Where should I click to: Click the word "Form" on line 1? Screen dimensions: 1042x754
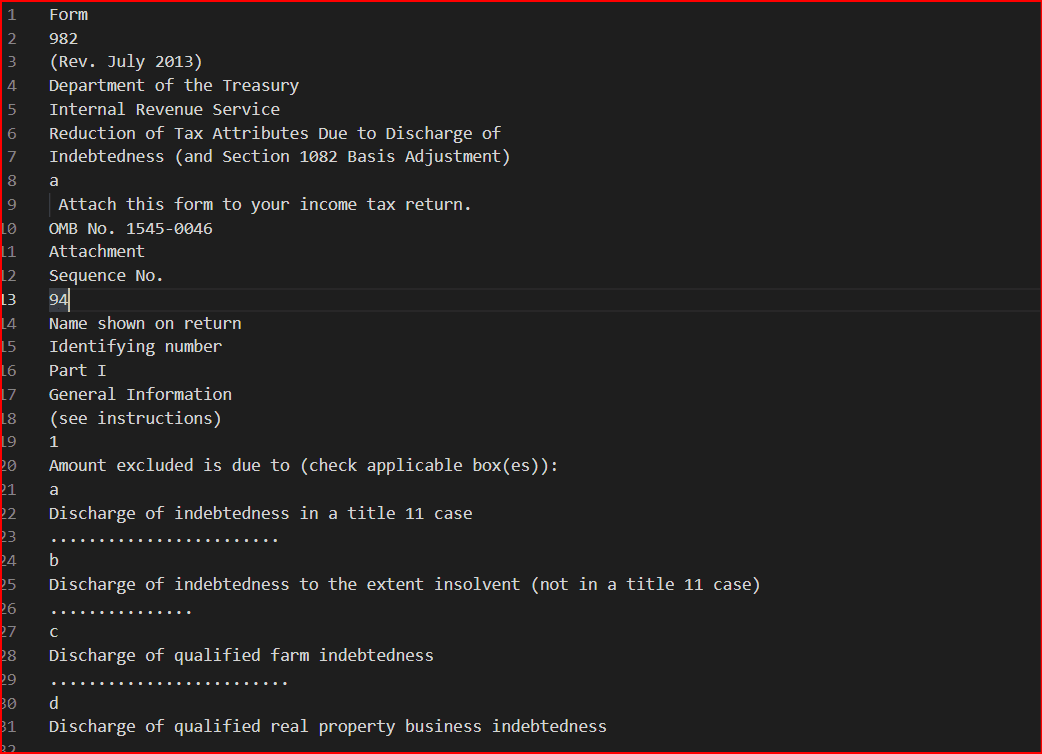[x=68, y=15]
